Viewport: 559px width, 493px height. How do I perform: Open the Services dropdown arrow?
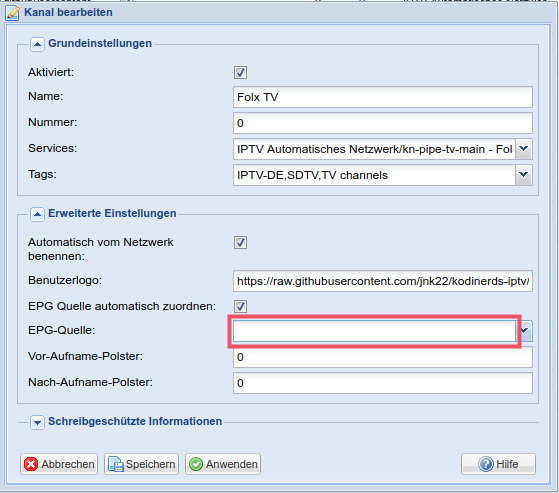click(x=524, y=149)
